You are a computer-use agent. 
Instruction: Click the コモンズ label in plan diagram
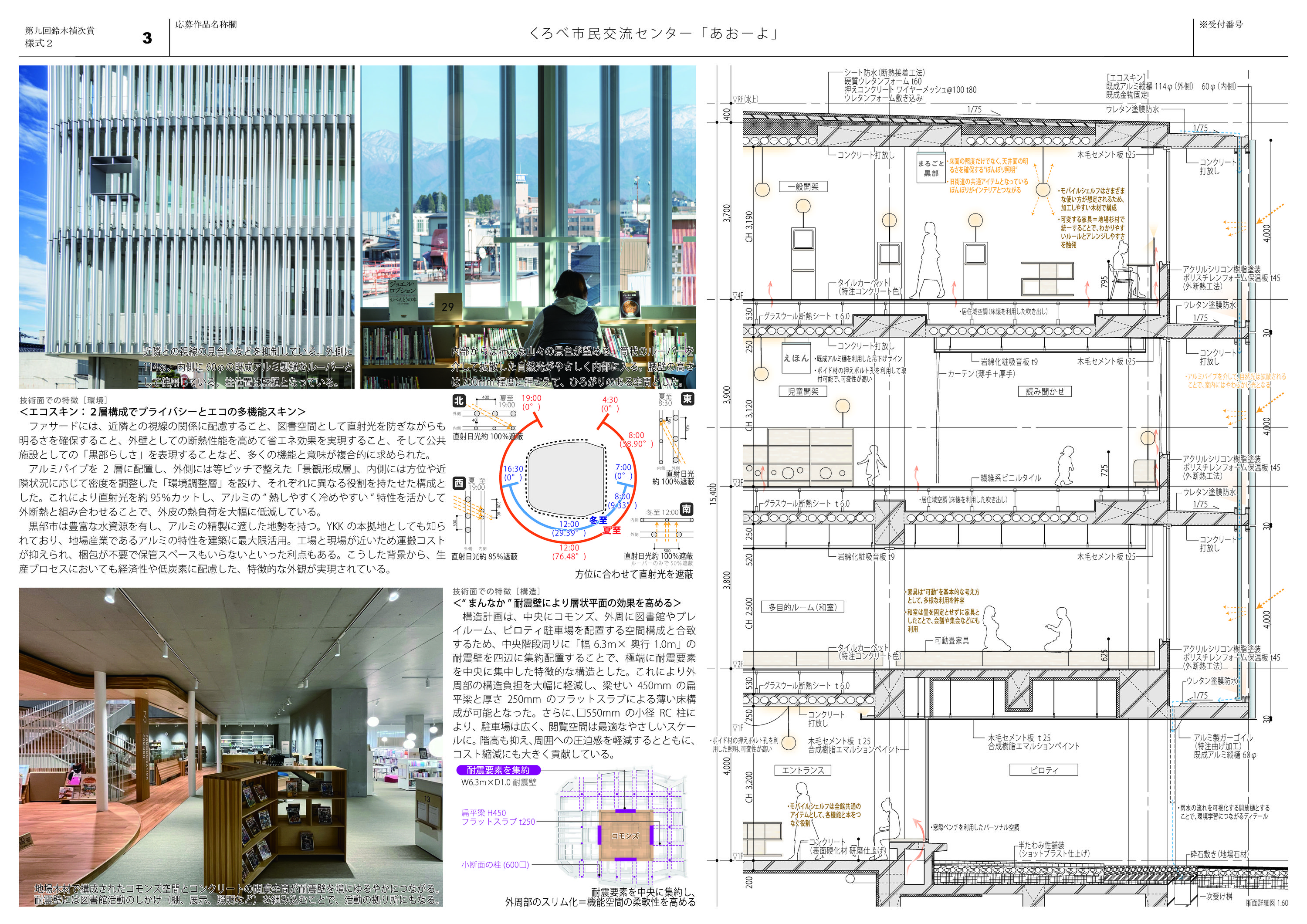coord(625,835)
